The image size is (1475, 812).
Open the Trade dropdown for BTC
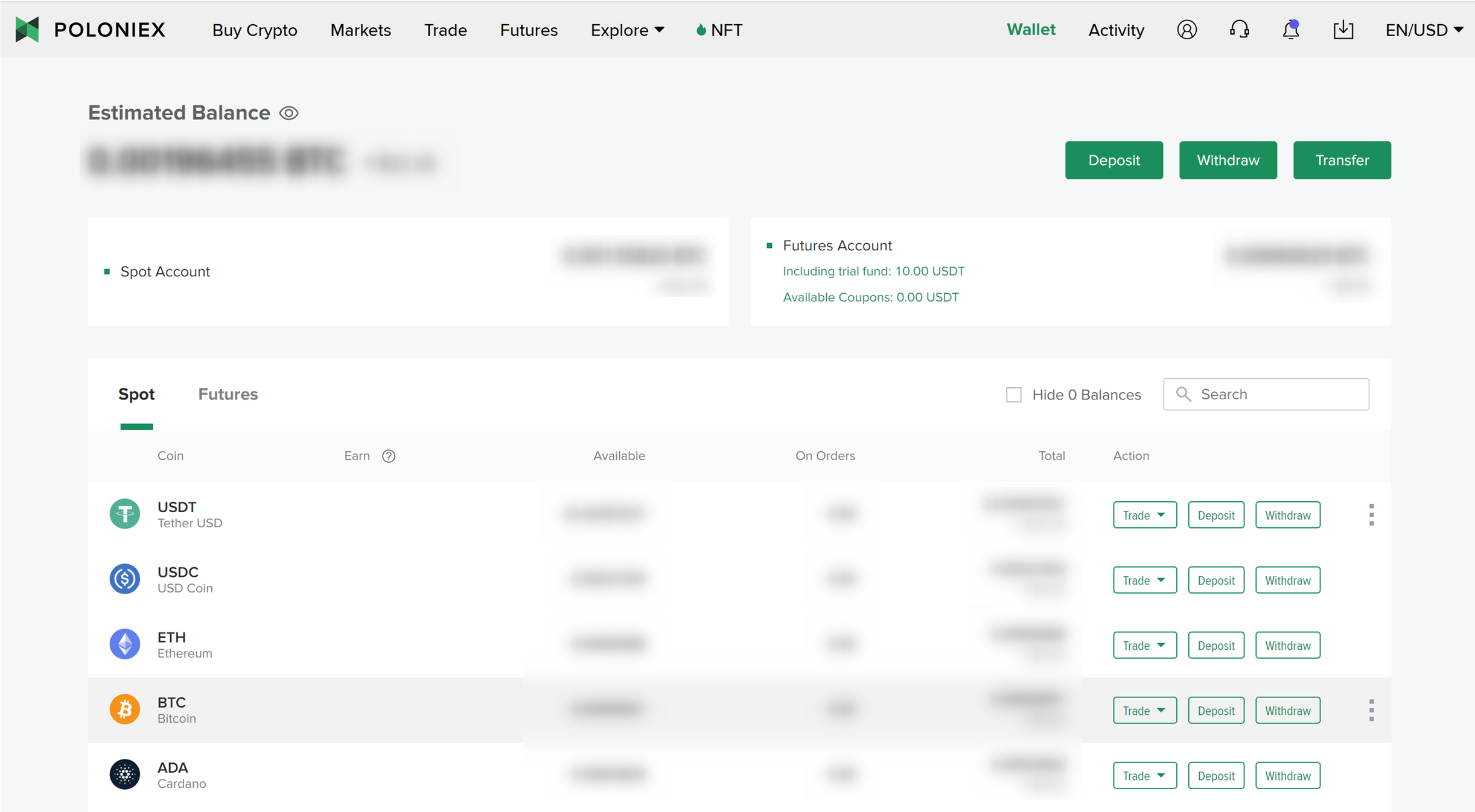tap(1145, 710)
